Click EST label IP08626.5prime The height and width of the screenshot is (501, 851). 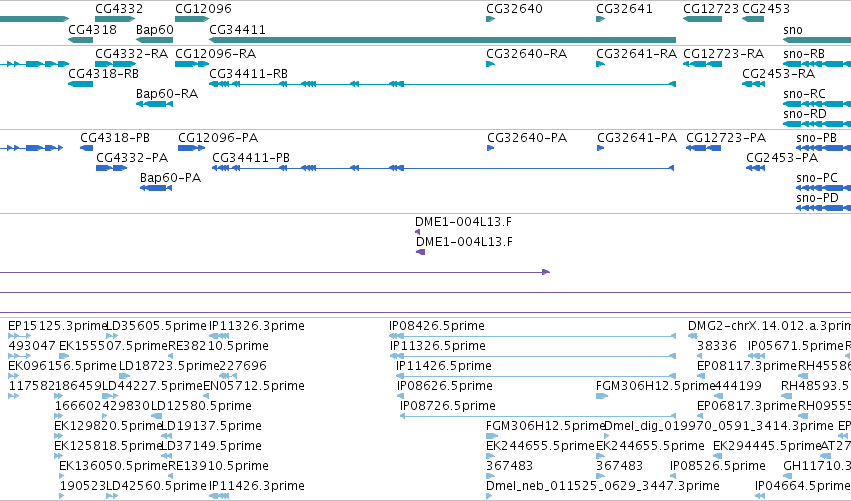click(445, 386)
